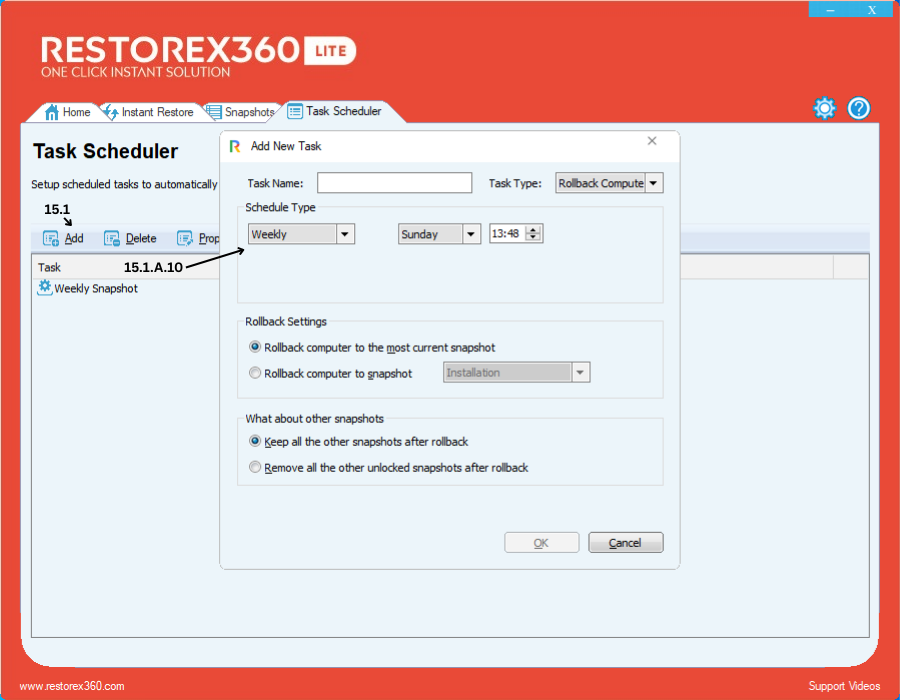
Task: Select Rollback computer to most current snapshot
Action: (x=256, y=348)
